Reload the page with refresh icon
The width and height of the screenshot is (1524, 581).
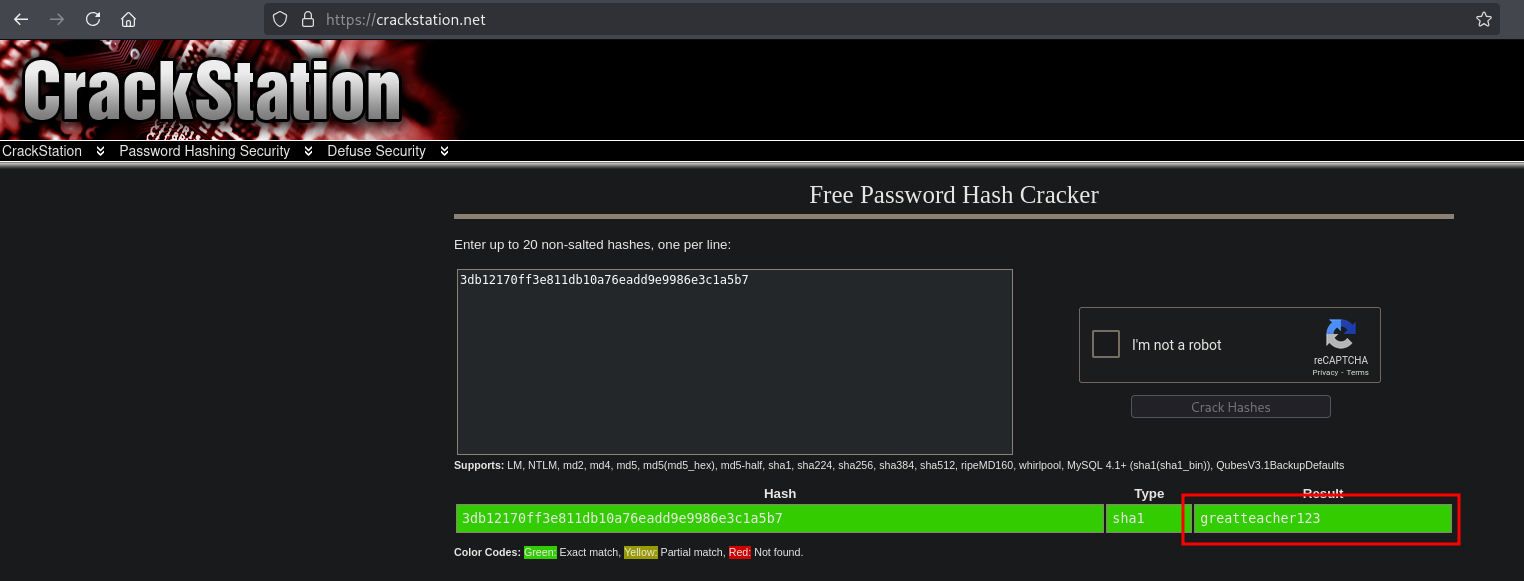tap(93, 19)
